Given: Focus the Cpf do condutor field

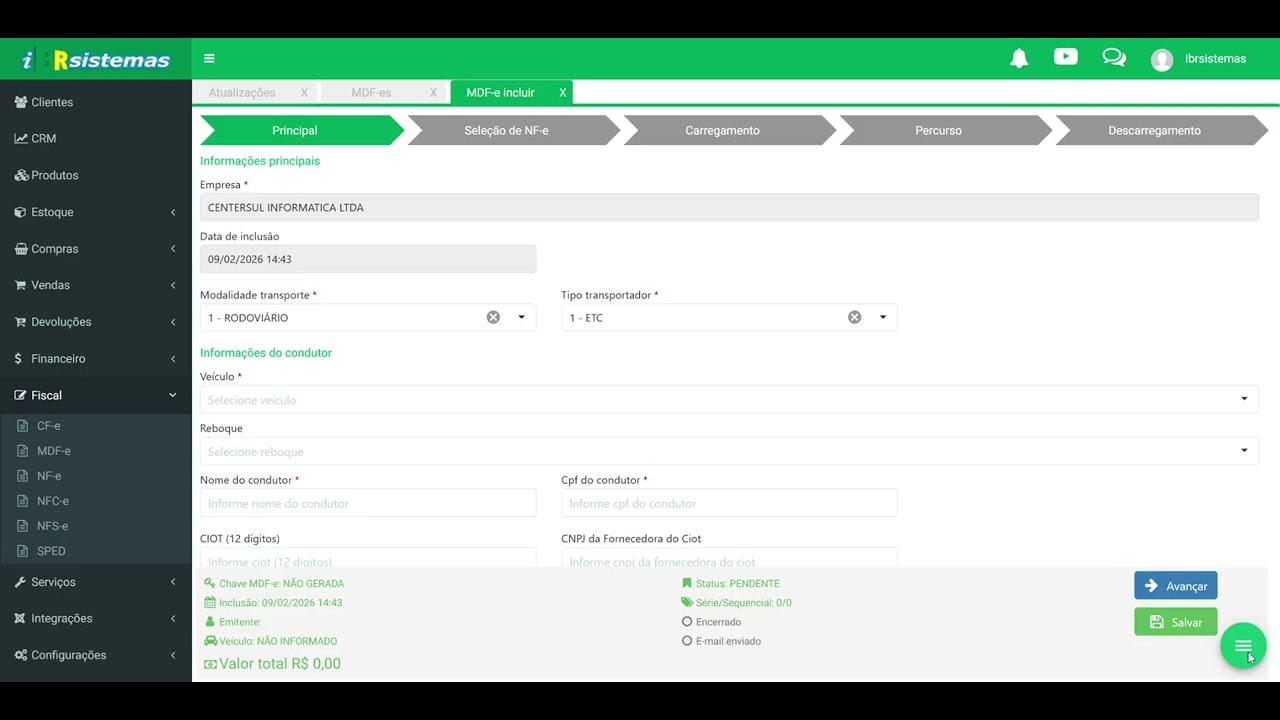Looking at the screenshot, I should (x=729, y=503).
